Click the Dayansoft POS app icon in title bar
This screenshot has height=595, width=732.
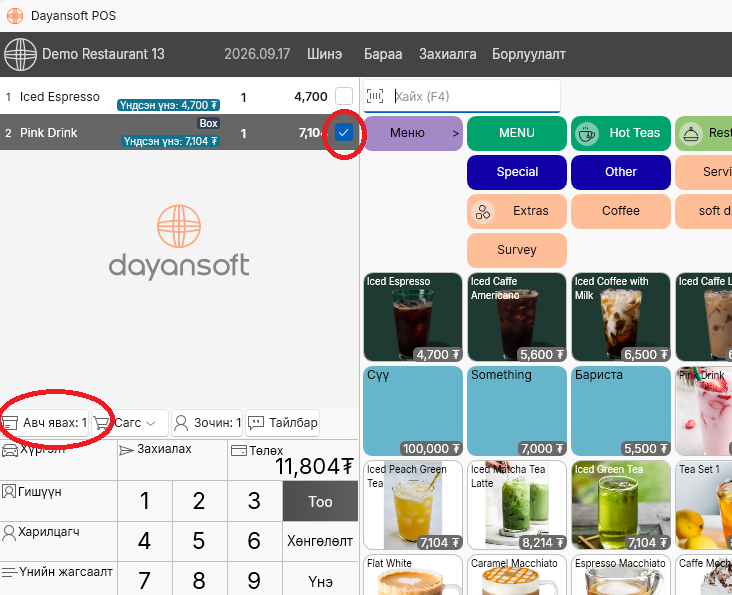[x=15, y=15]
